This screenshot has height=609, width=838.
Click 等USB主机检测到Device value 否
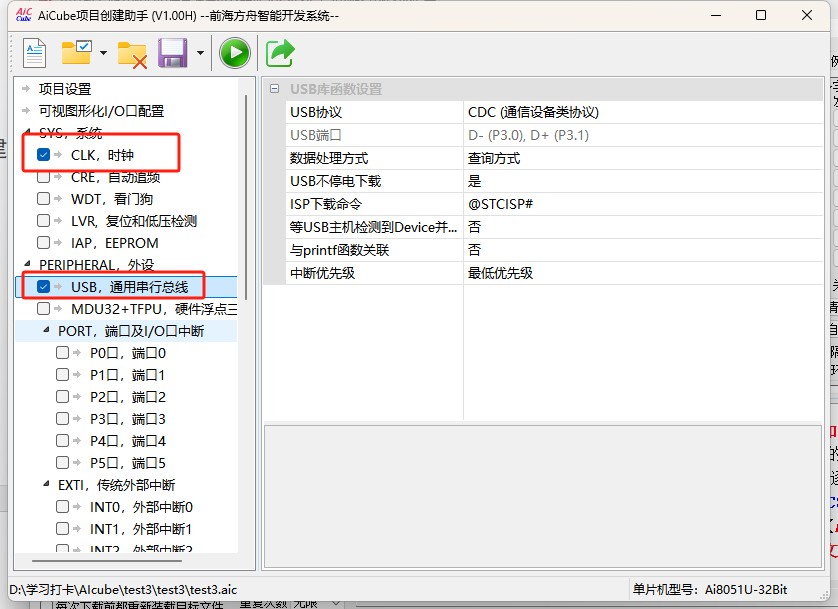point(643,227)
